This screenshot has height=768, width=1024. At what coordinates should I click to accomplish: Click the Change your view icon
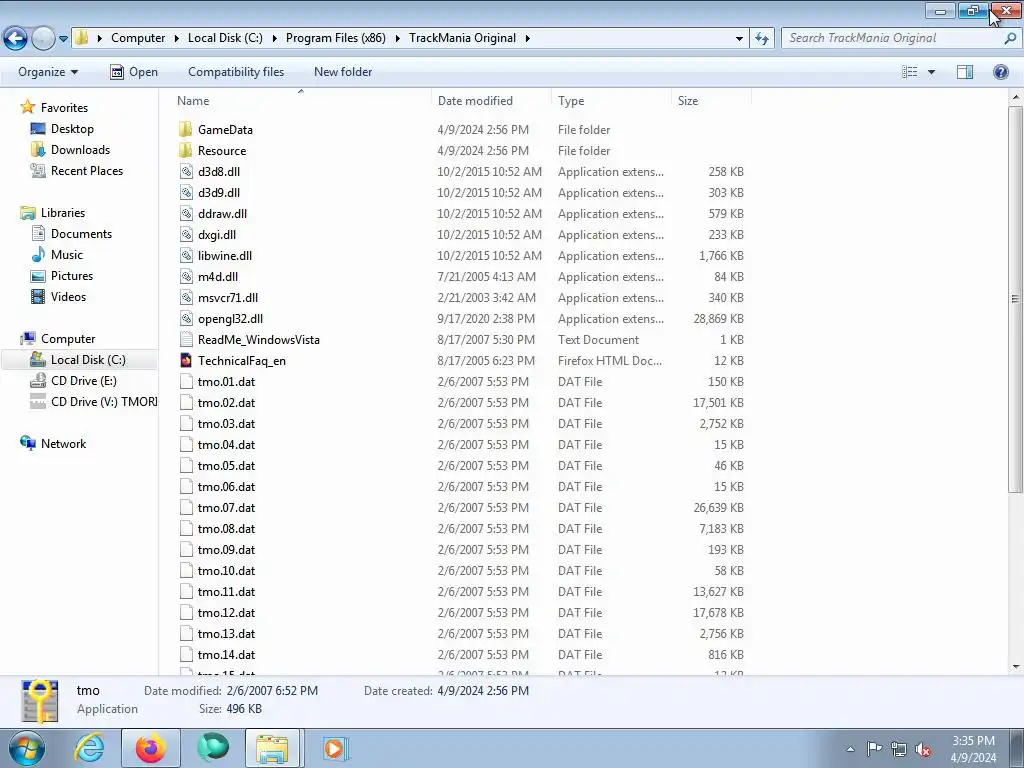click(x=910, y=72)
